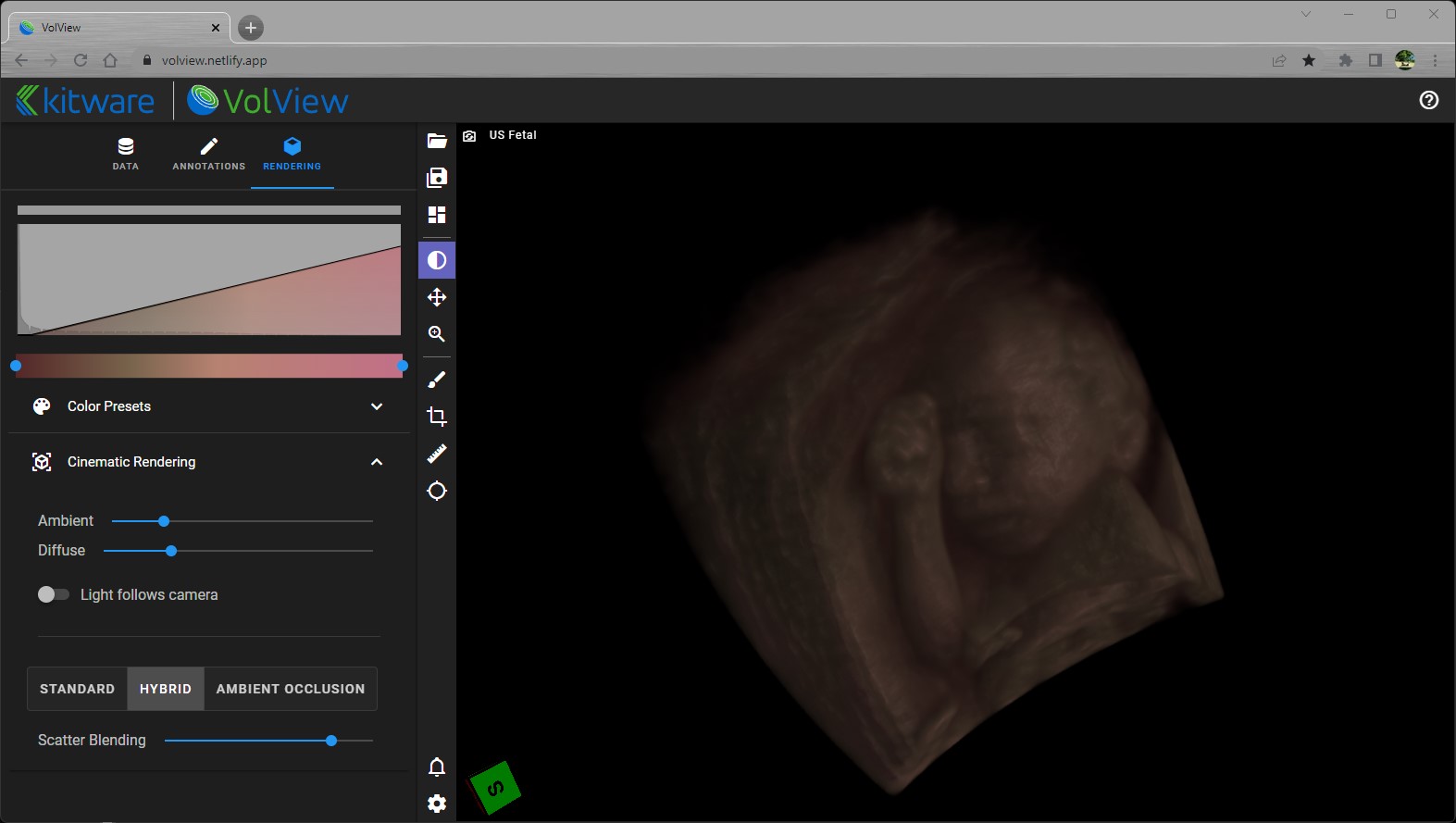Open files with the folder icon

437,141
